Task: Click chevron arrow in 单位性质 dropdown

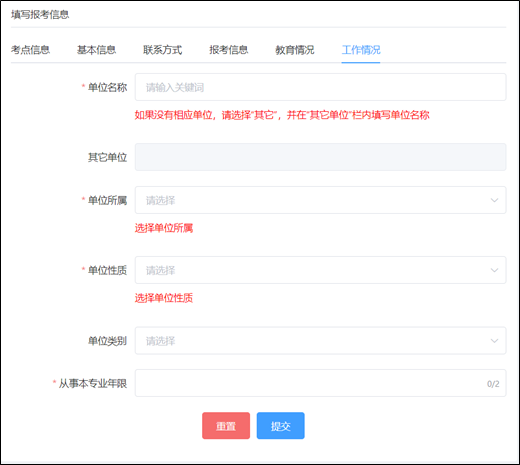Action: [494, 270]
